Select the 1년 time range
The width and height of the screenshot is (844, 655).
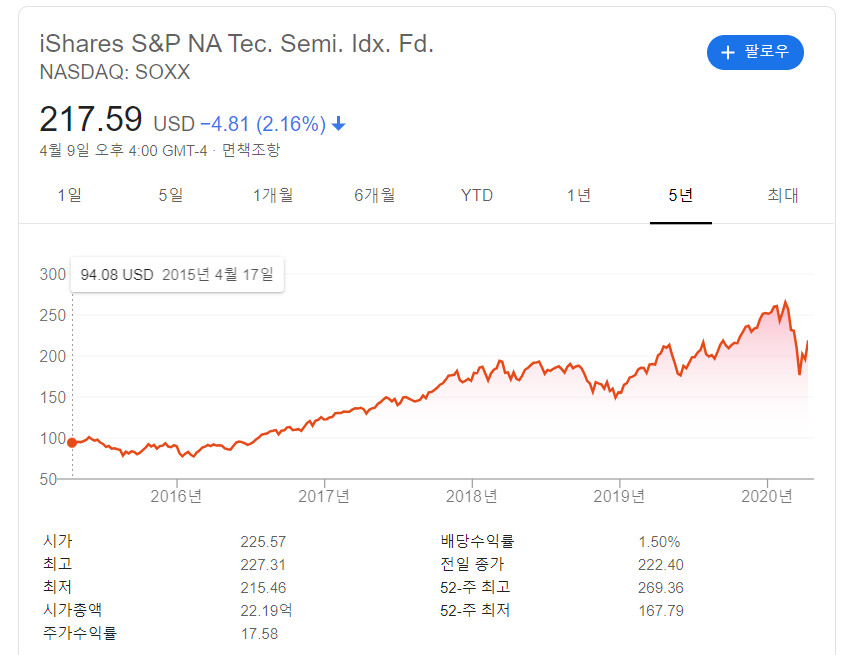(578, 195)
